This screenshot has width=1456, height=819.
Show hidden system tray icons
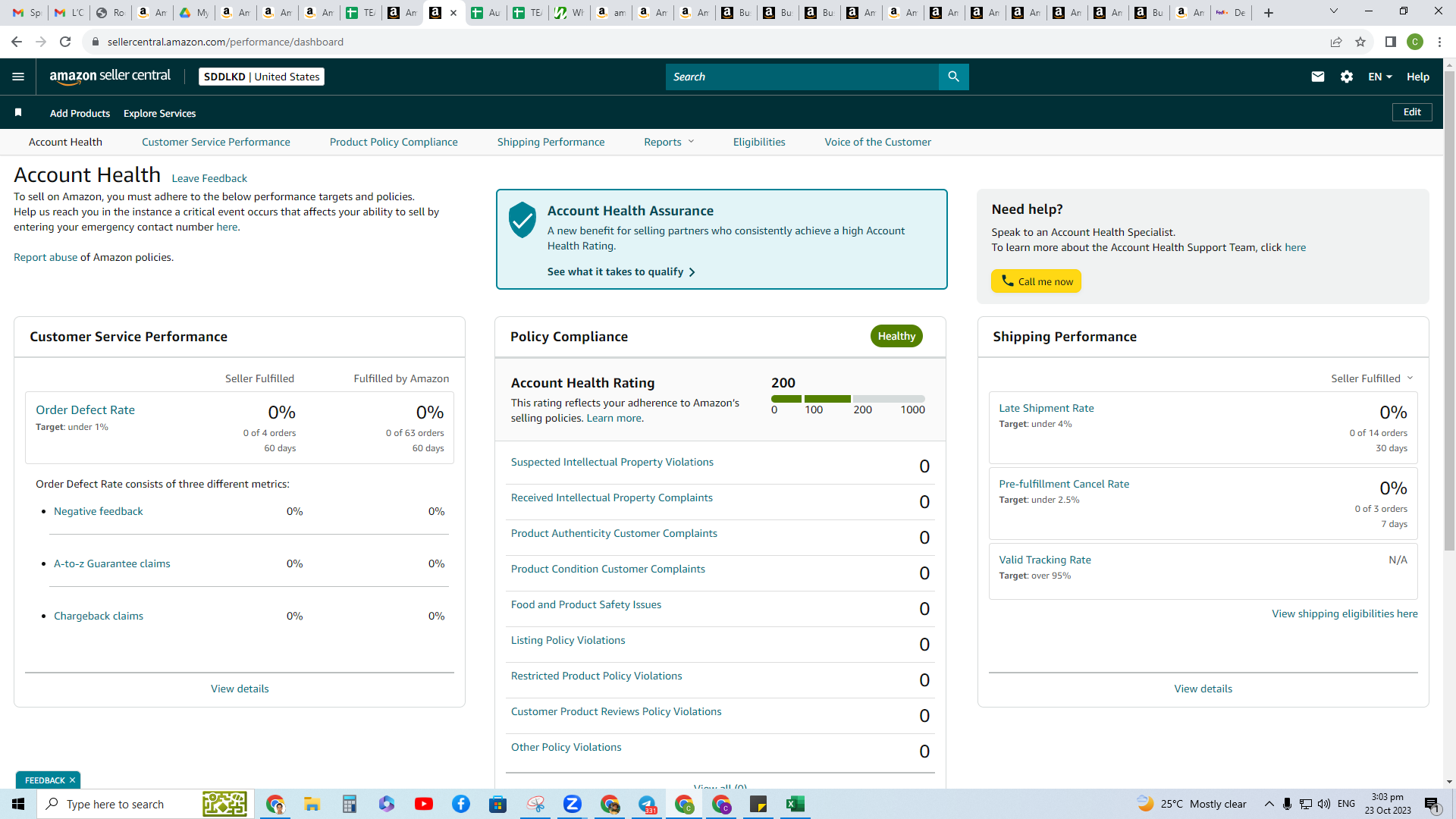1269,804
